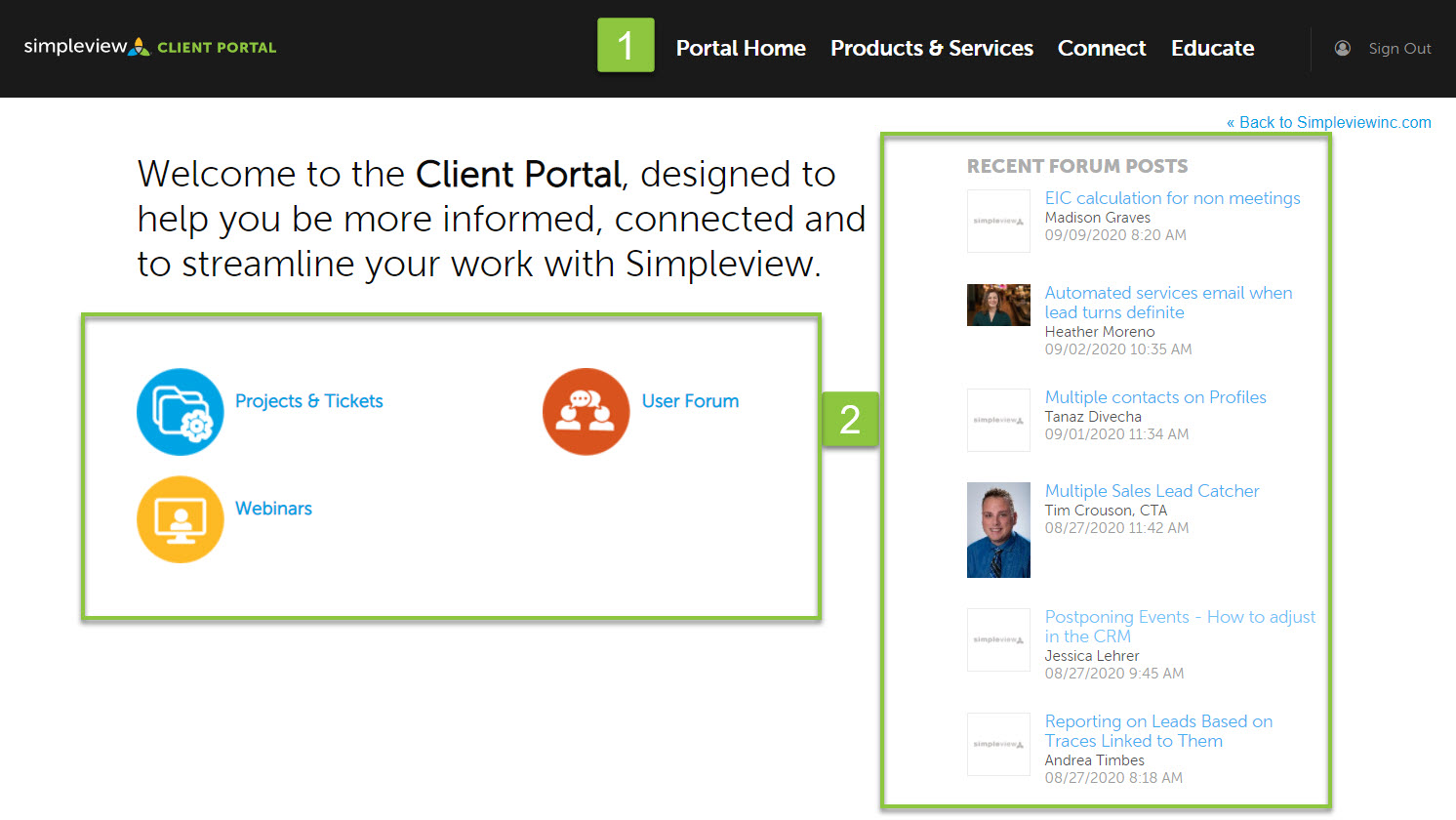Sign out of the portal
The height and width of the screenshot is (820, 1456).
pyautogui.click(x=1399, y=49)
